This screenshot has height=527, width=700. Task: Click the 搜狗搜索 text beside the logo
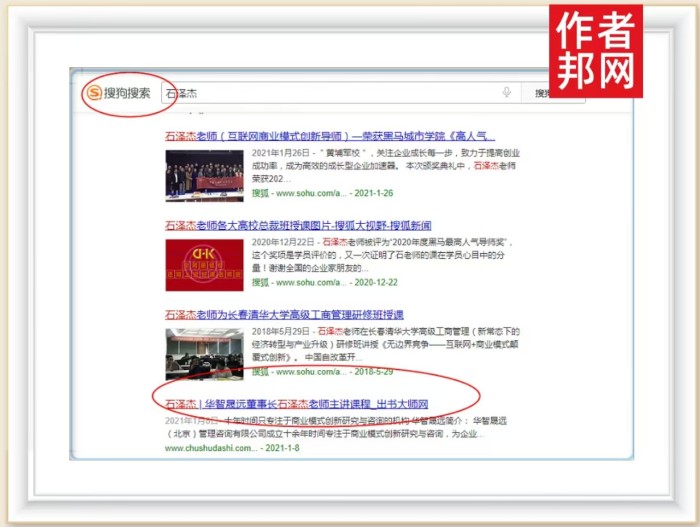[128, 93]
